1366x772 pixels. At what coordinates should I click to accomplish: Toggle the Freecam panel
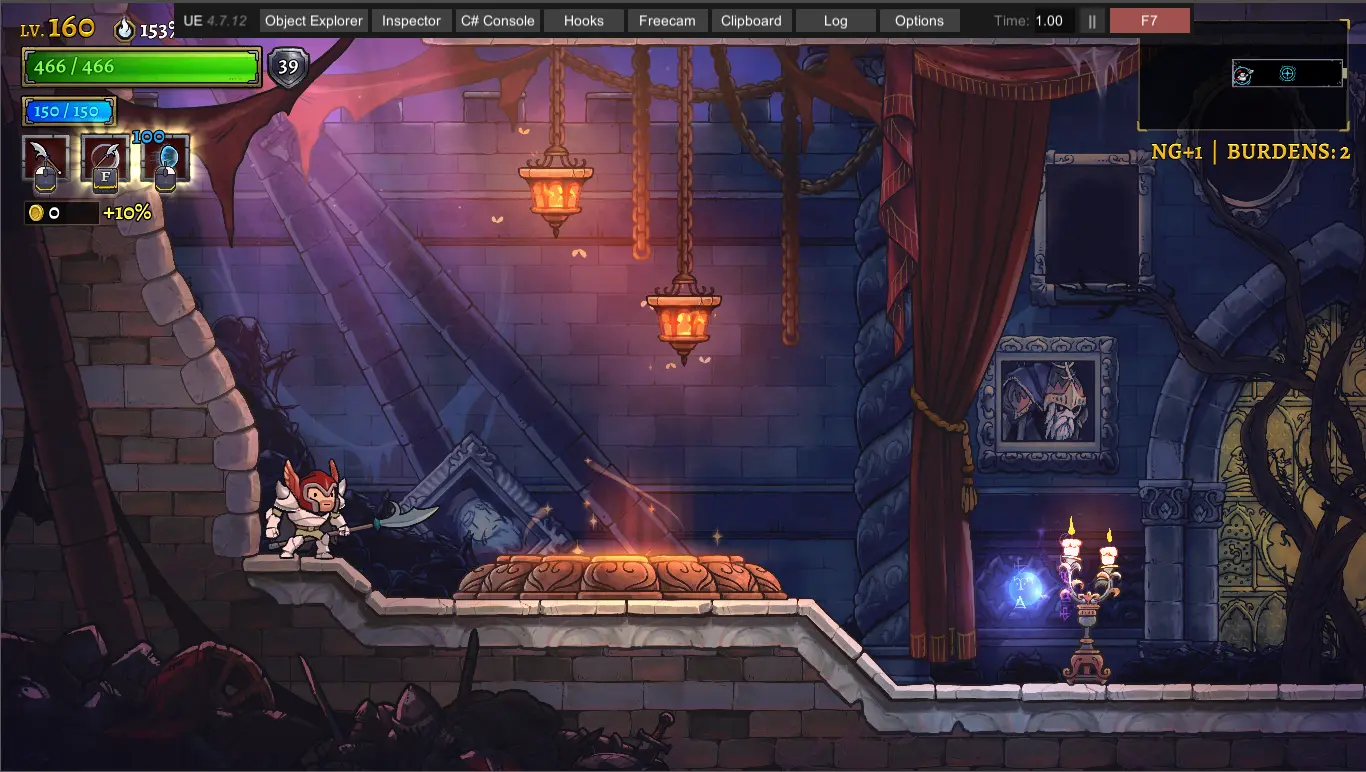pos(667,20)
